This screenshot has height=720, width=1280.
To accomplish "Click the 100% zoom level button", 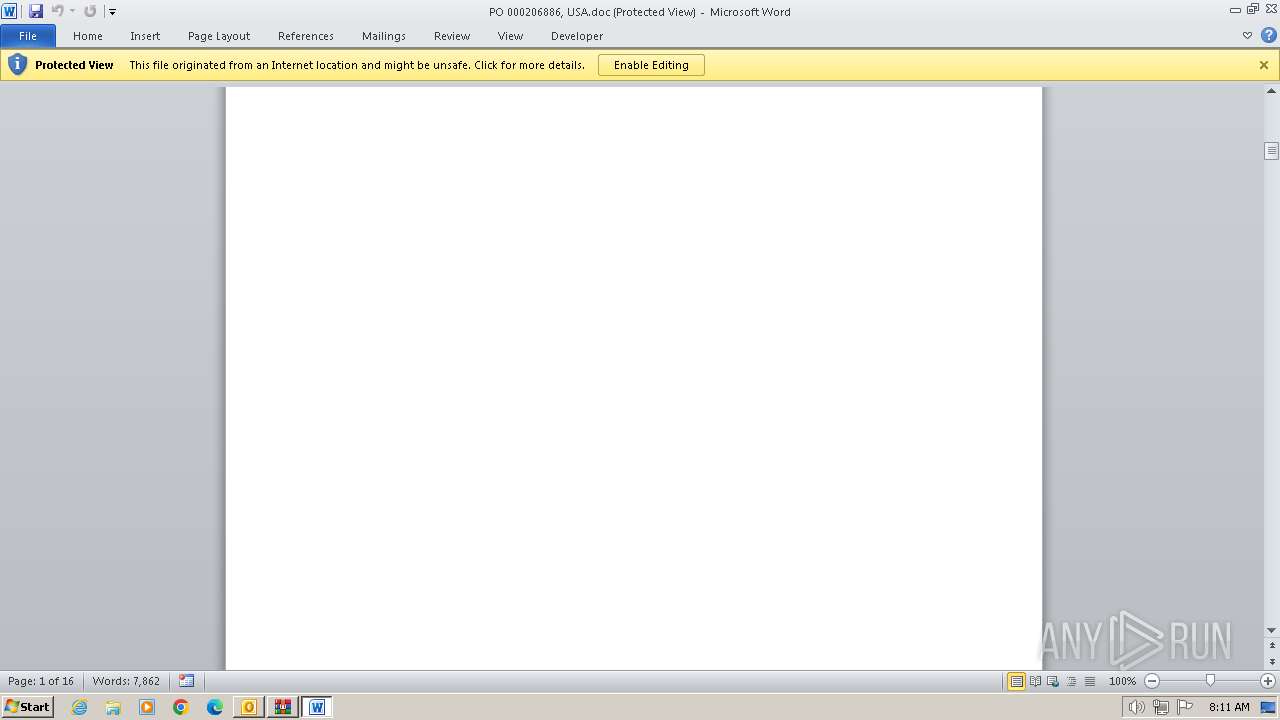I will point(1122,681).
